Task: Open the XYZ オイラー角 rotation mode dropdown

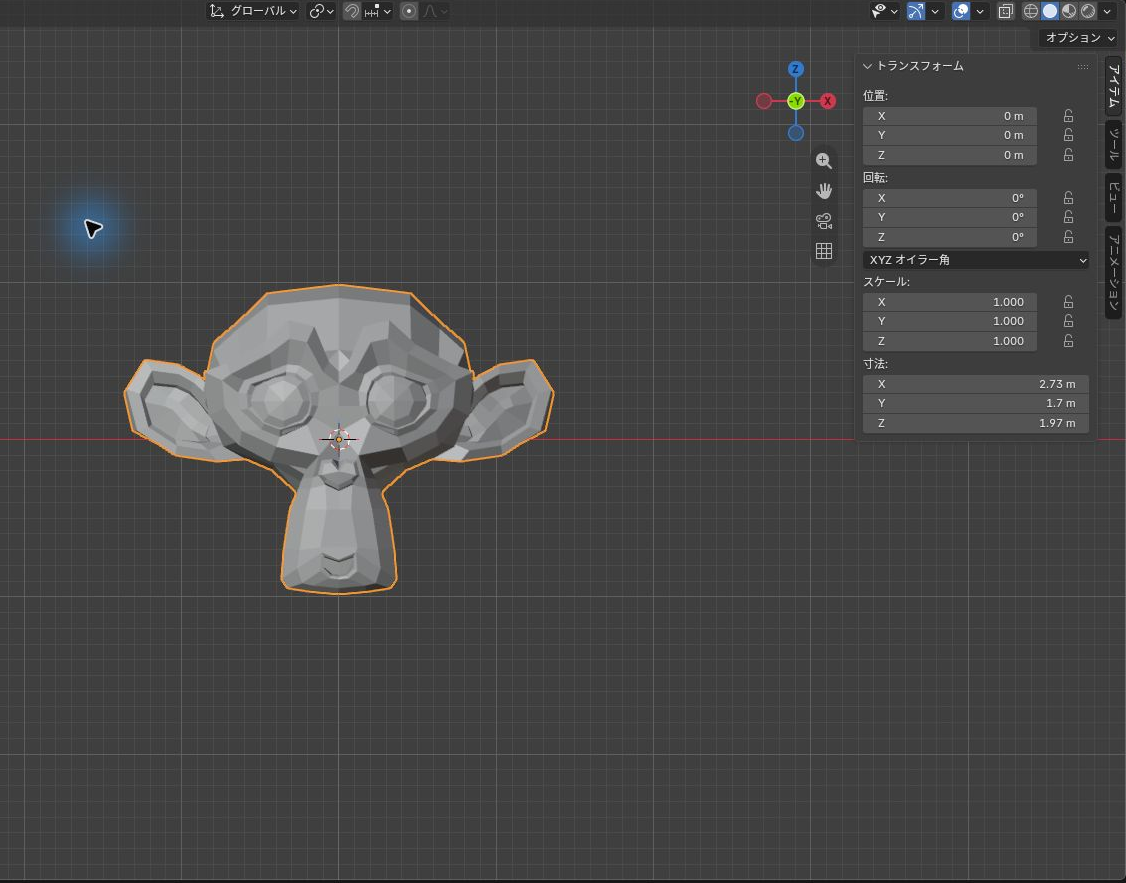Action: click(x=975, y=260)
